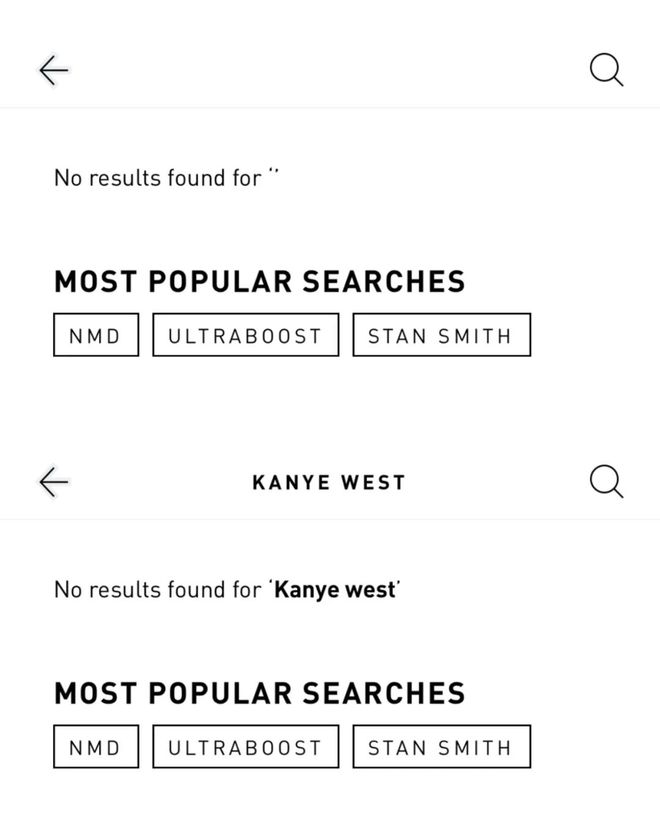The image size is (660, 824).
Task: Click the blank title area of the empty-query header
Action: pos(329,70)
